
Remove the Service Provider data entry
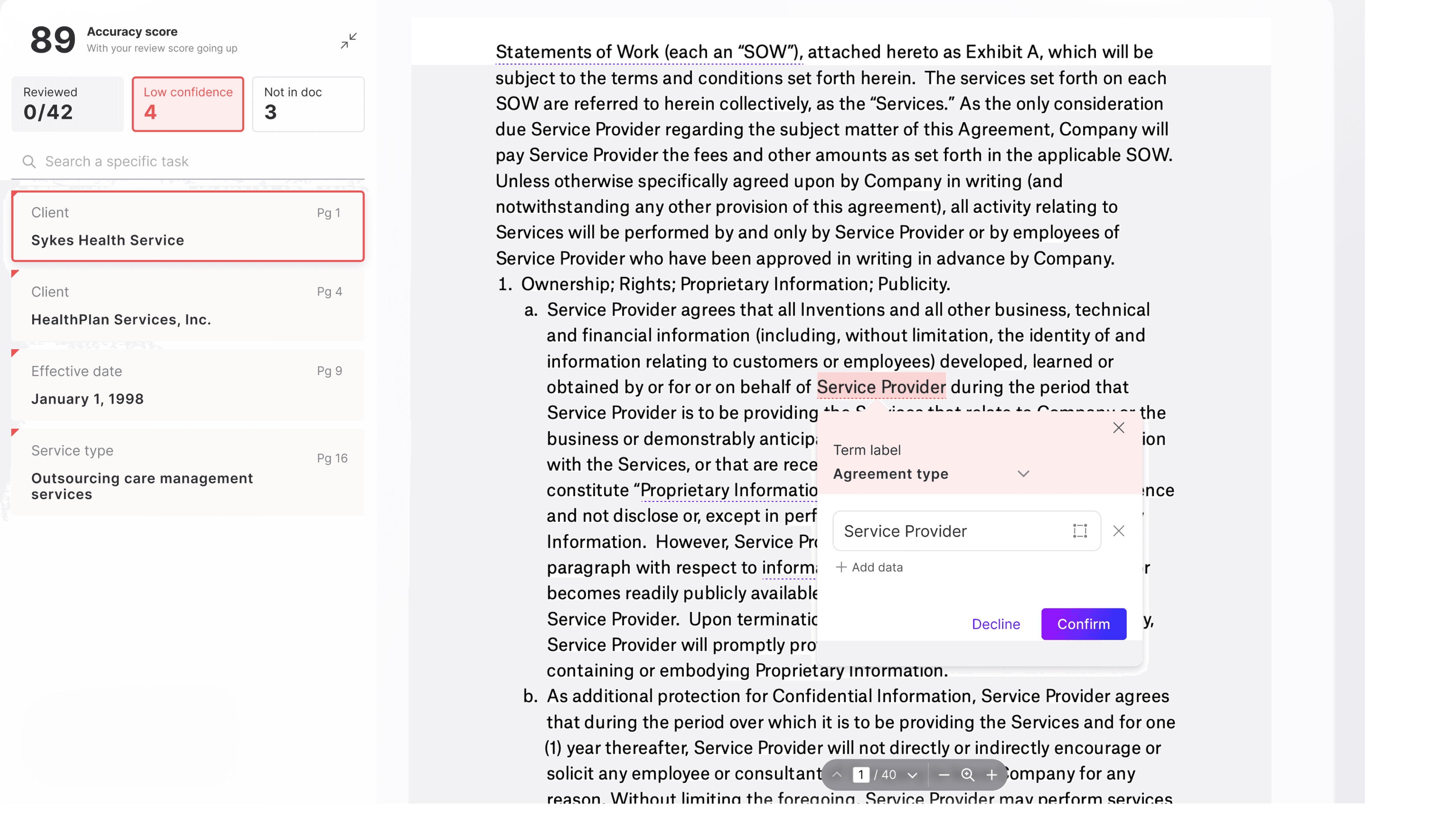[x=1118, y=531]
